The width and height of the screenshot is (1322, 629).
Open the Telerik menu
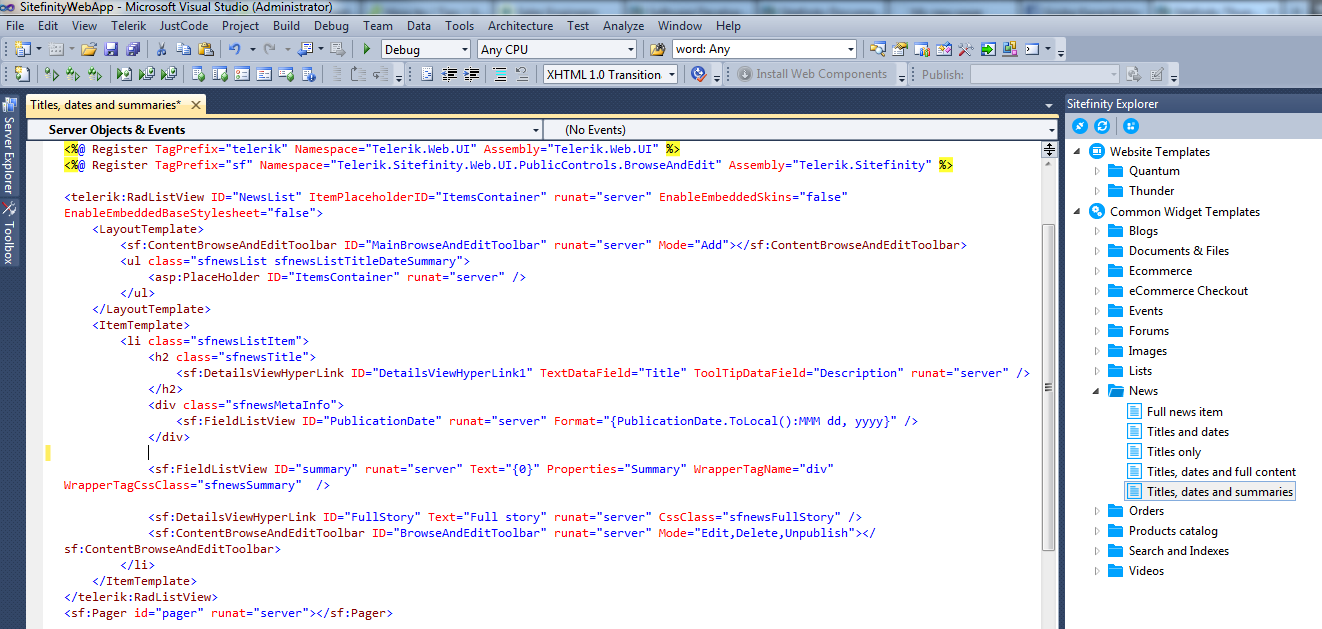[128, 26]
